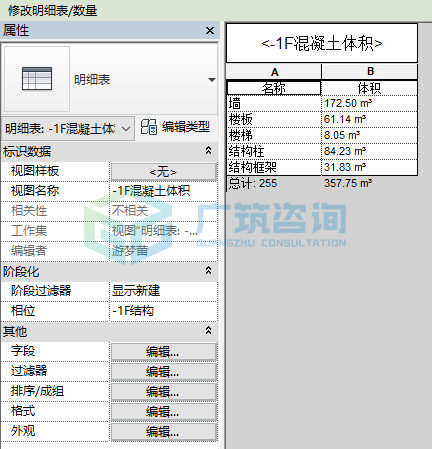The image size is (432, 449).
Task: Collapse the 其他 section
Action: click(208, 330)
